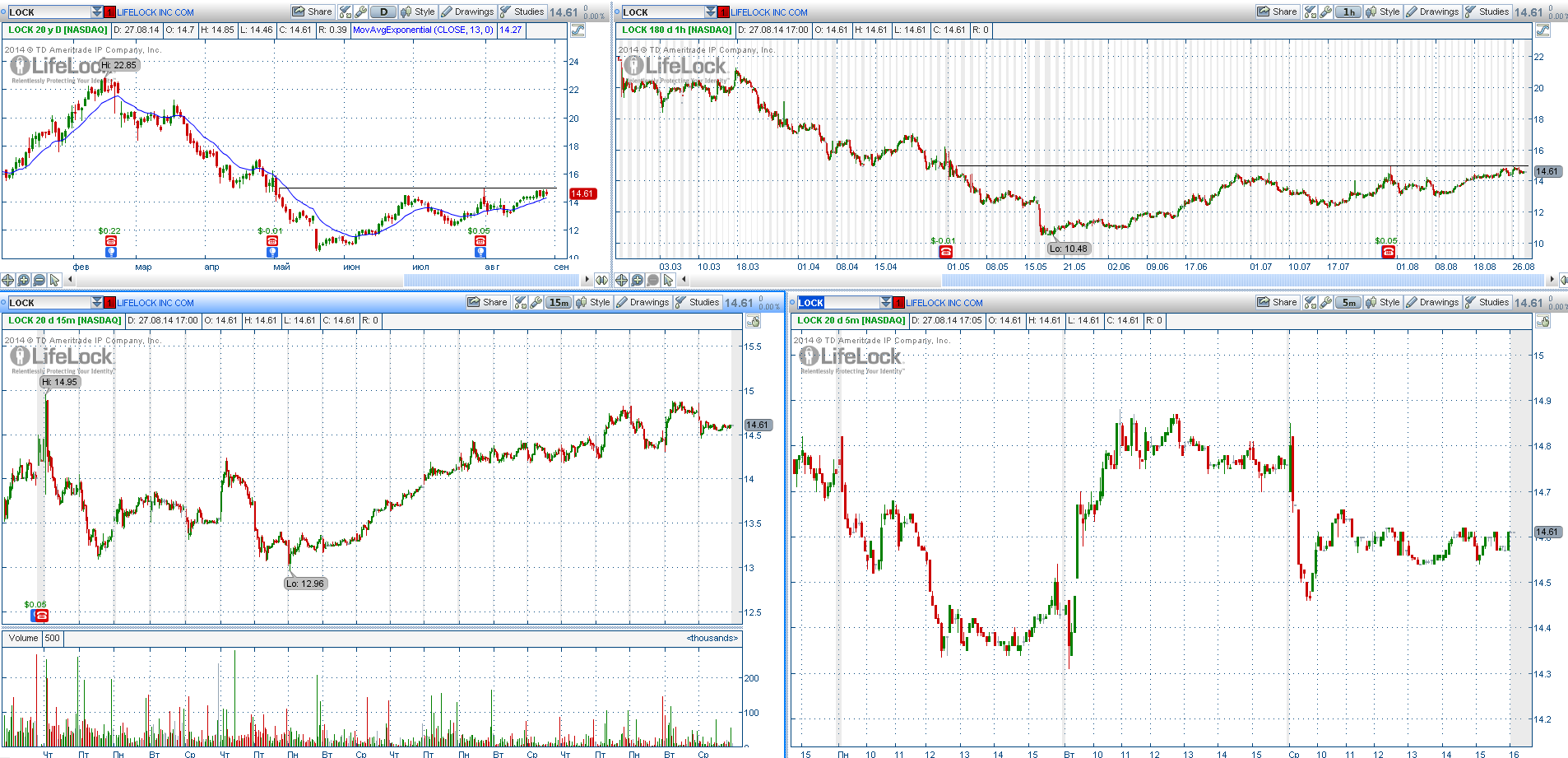Click the earnings phone marker on 15m chart
This screenshot has height=758, width=1568.
(x=40, y=615)
